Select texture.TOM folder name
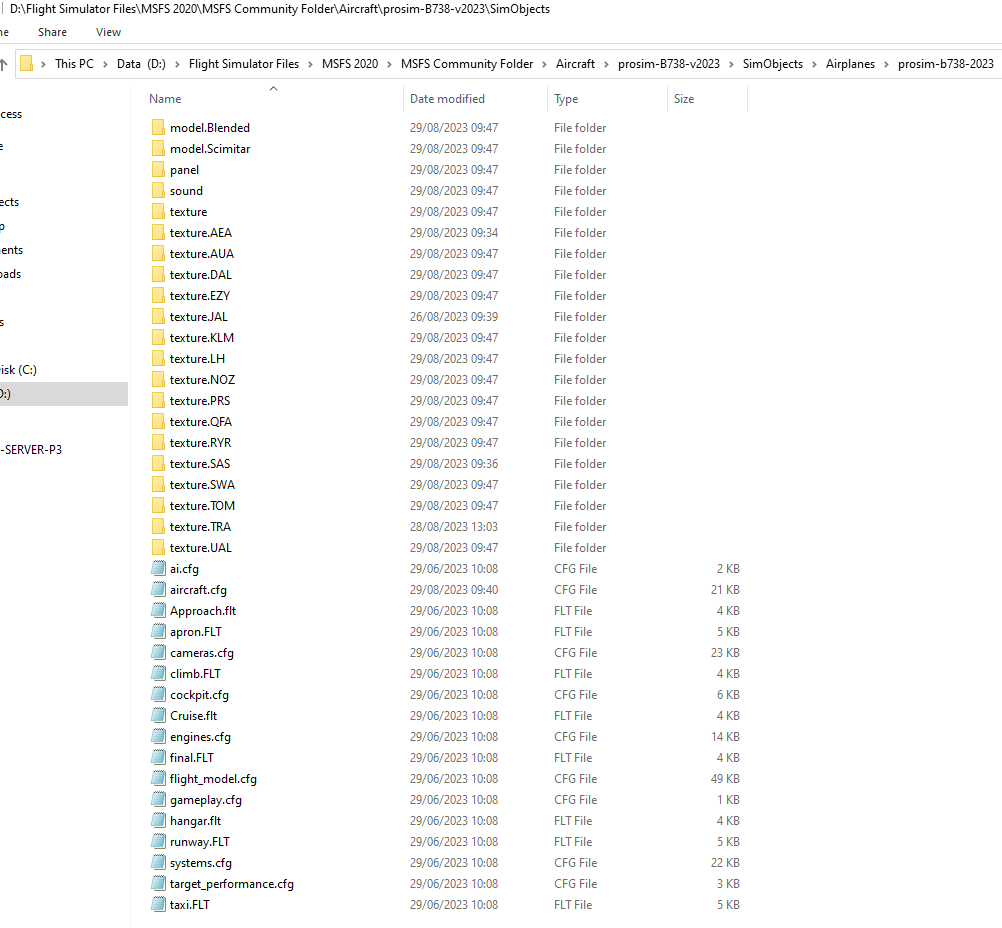 point(202,506)
